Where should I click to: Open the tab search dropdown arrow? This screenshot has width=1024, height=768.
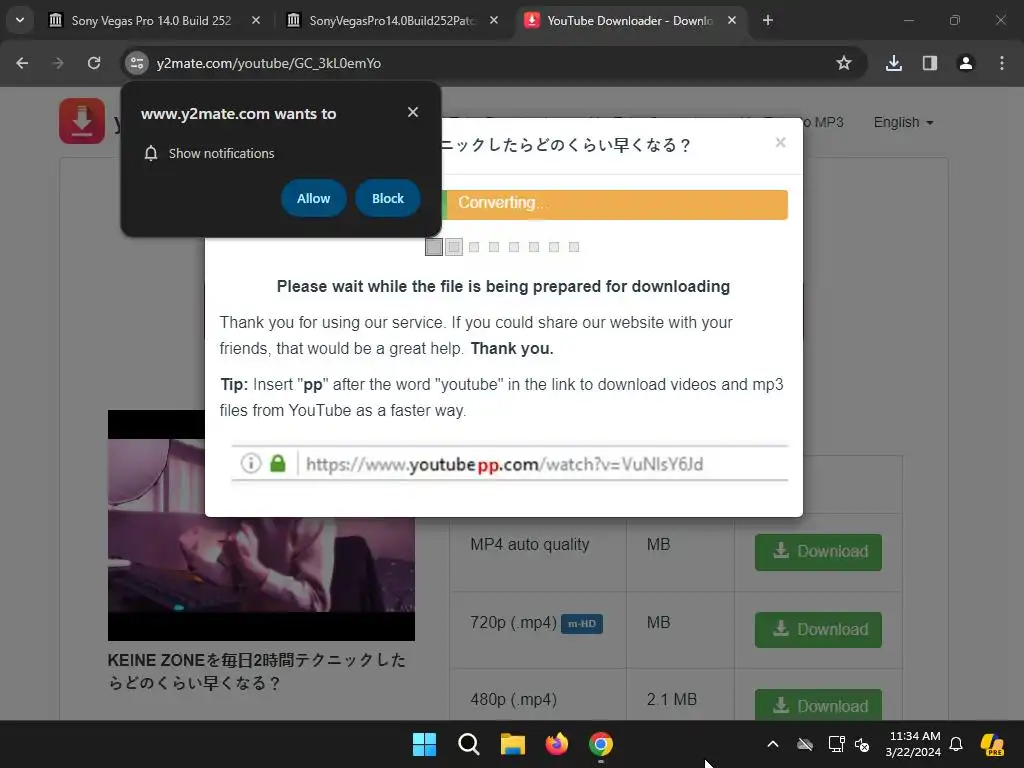20,20
